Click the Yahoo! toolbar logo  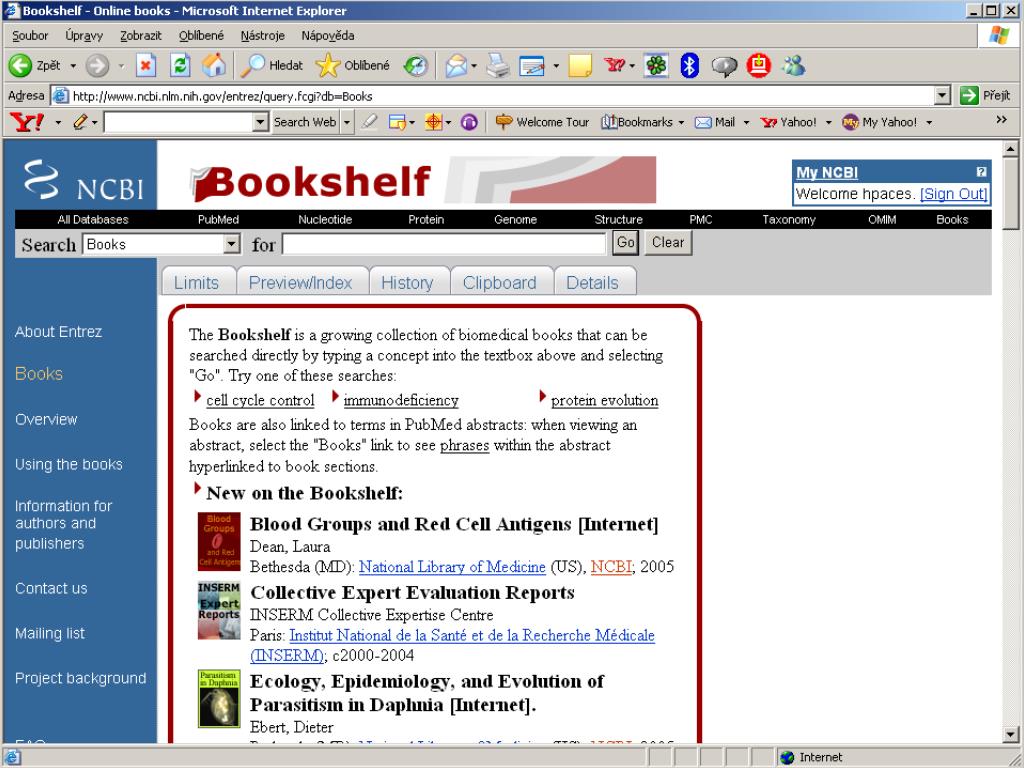pyautogui.click(x=27, y=122)
